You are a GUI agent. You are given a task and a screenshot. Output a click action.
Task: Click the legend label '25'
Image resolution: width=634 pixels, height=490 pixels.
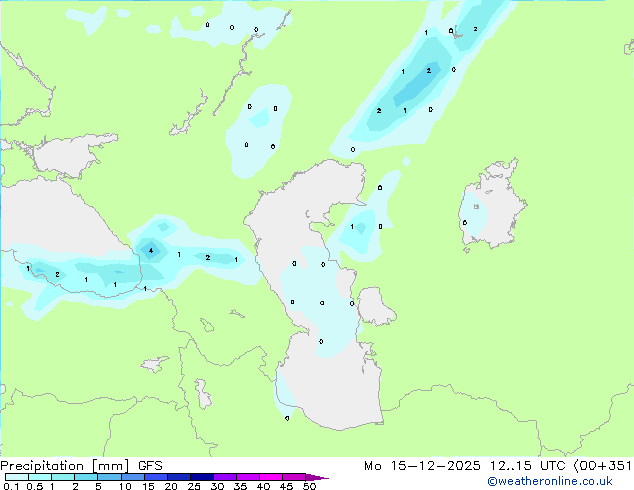[x=194, y=486]
